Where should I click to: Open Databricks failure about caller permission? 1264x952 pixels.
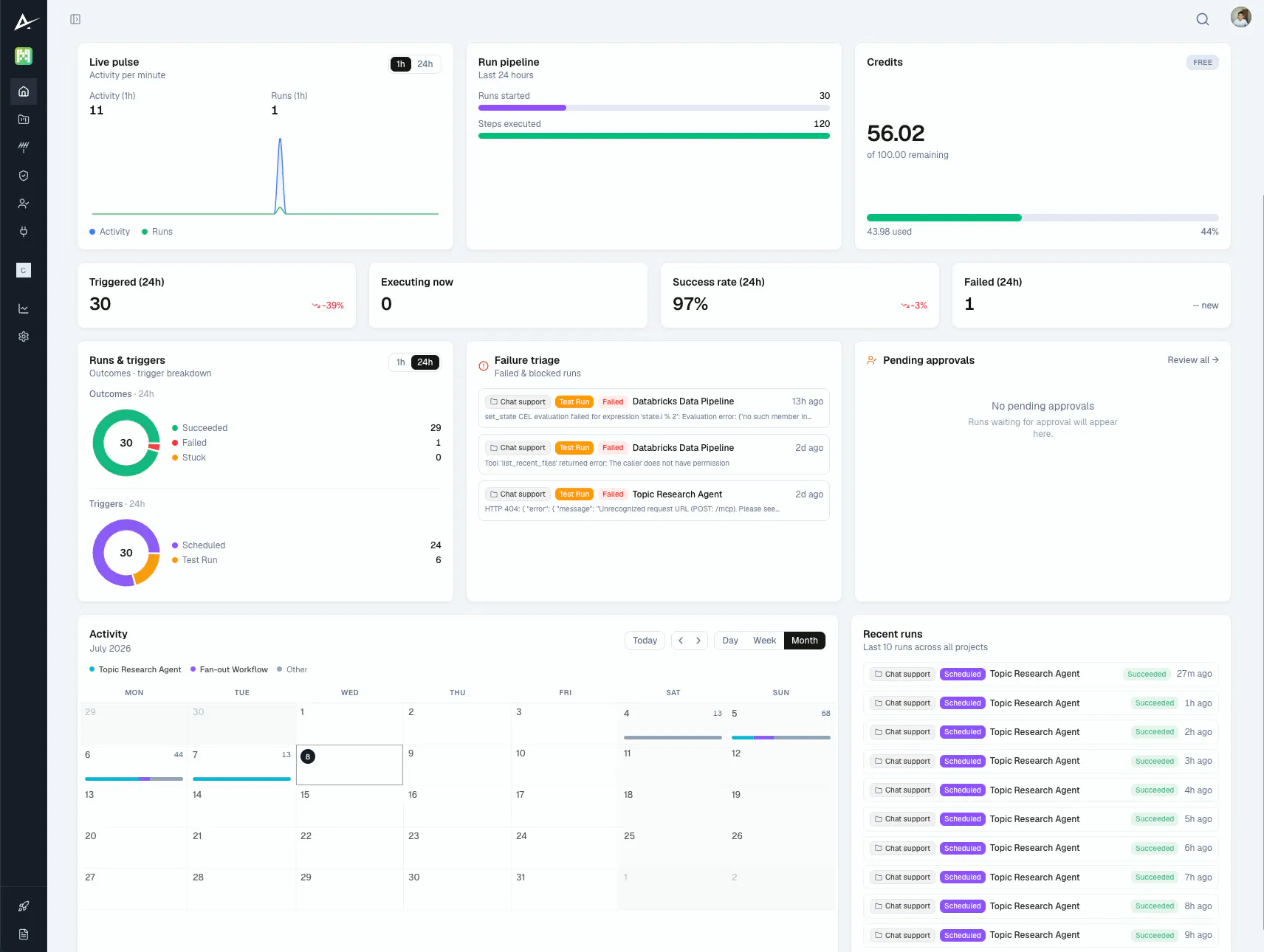coord(654,455)
